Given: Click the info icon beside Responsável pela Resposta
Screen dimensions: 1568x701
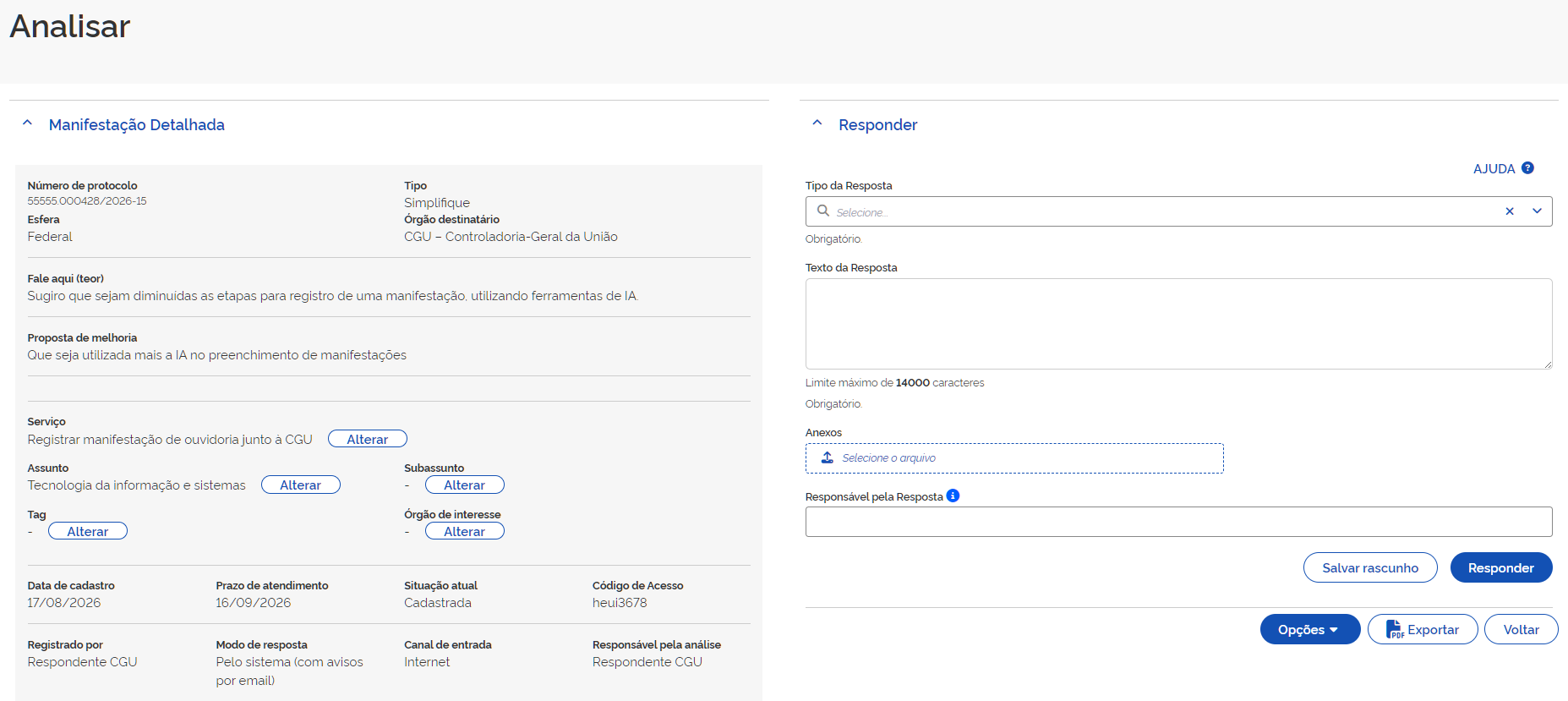Looking at the screenshot, I should [x=953, y=496].
